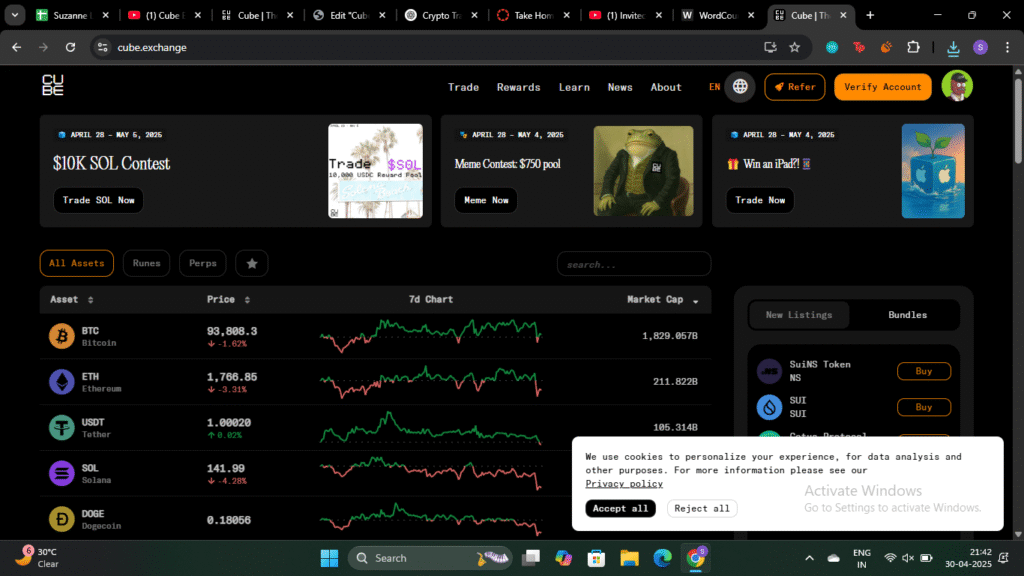Show favorites with the star filter
The height and width of the screenshot is (576, 1024).
[x=251, y=263]
